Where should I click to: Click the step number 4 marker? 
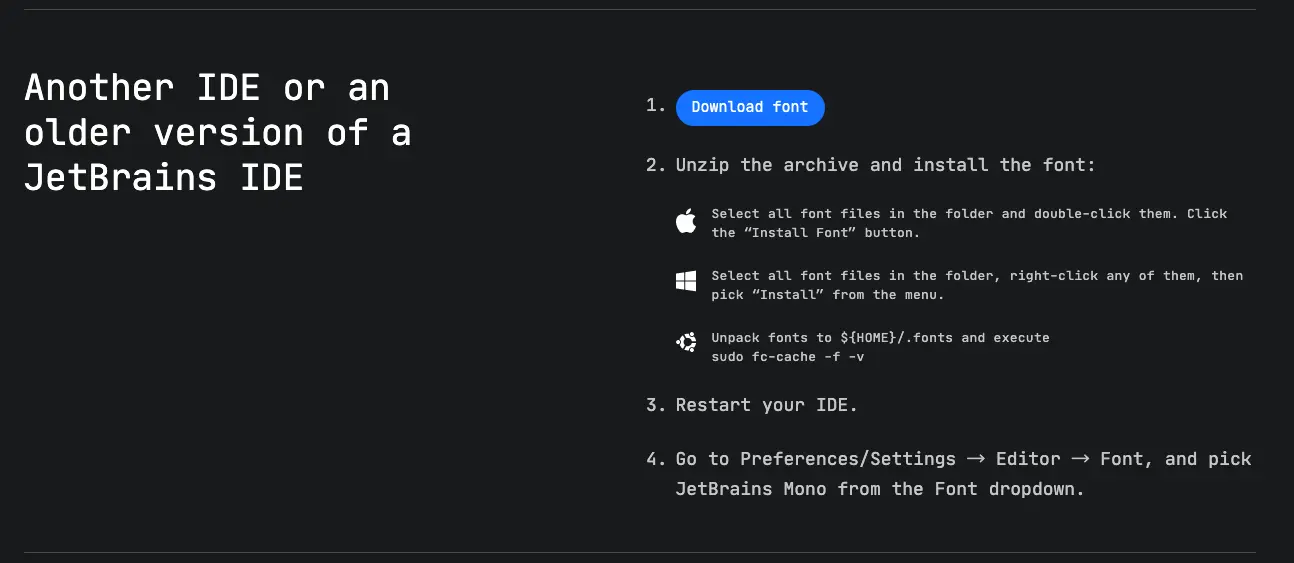coord(655,459)
